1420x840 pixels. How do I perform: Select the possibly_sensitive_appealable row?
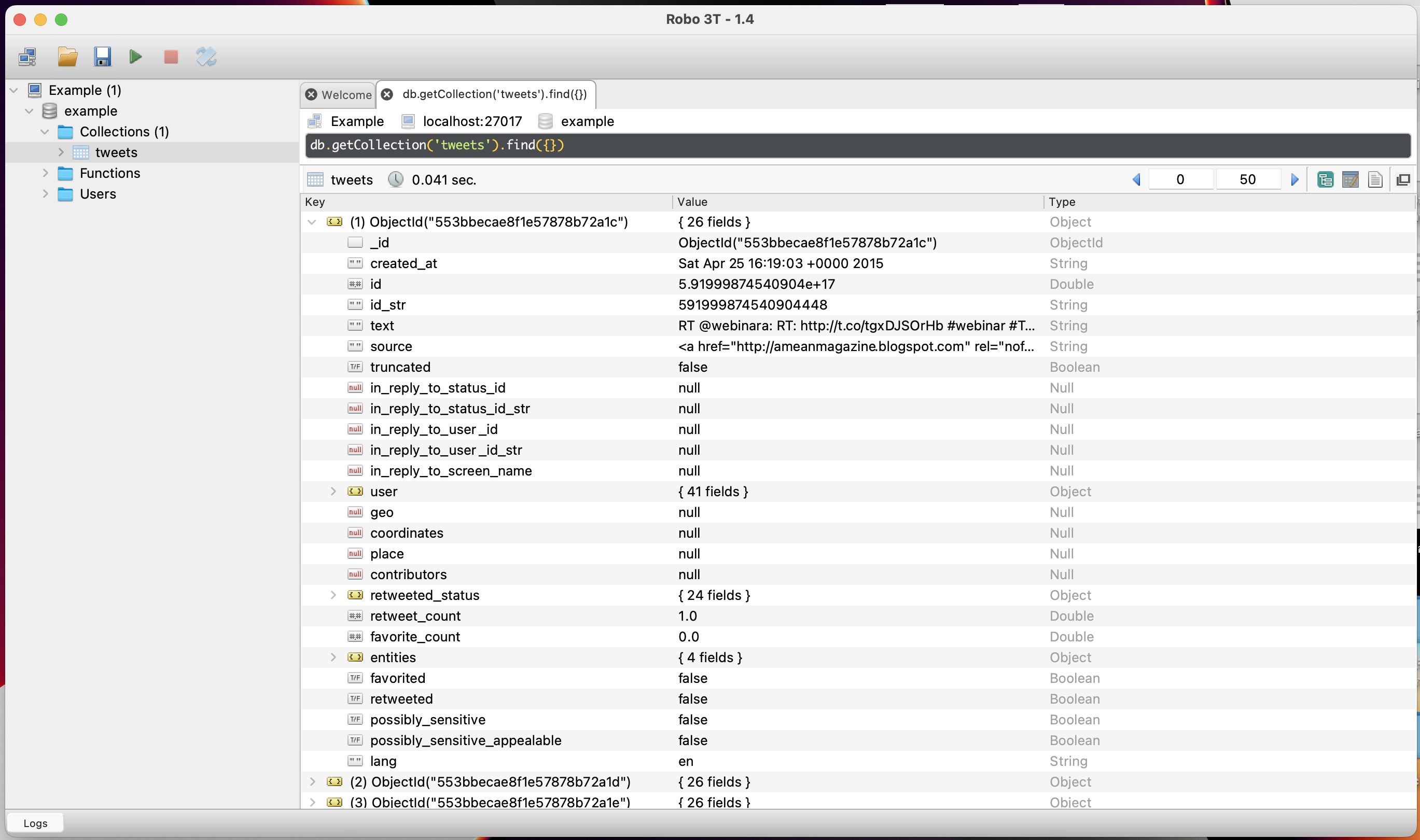858,740
